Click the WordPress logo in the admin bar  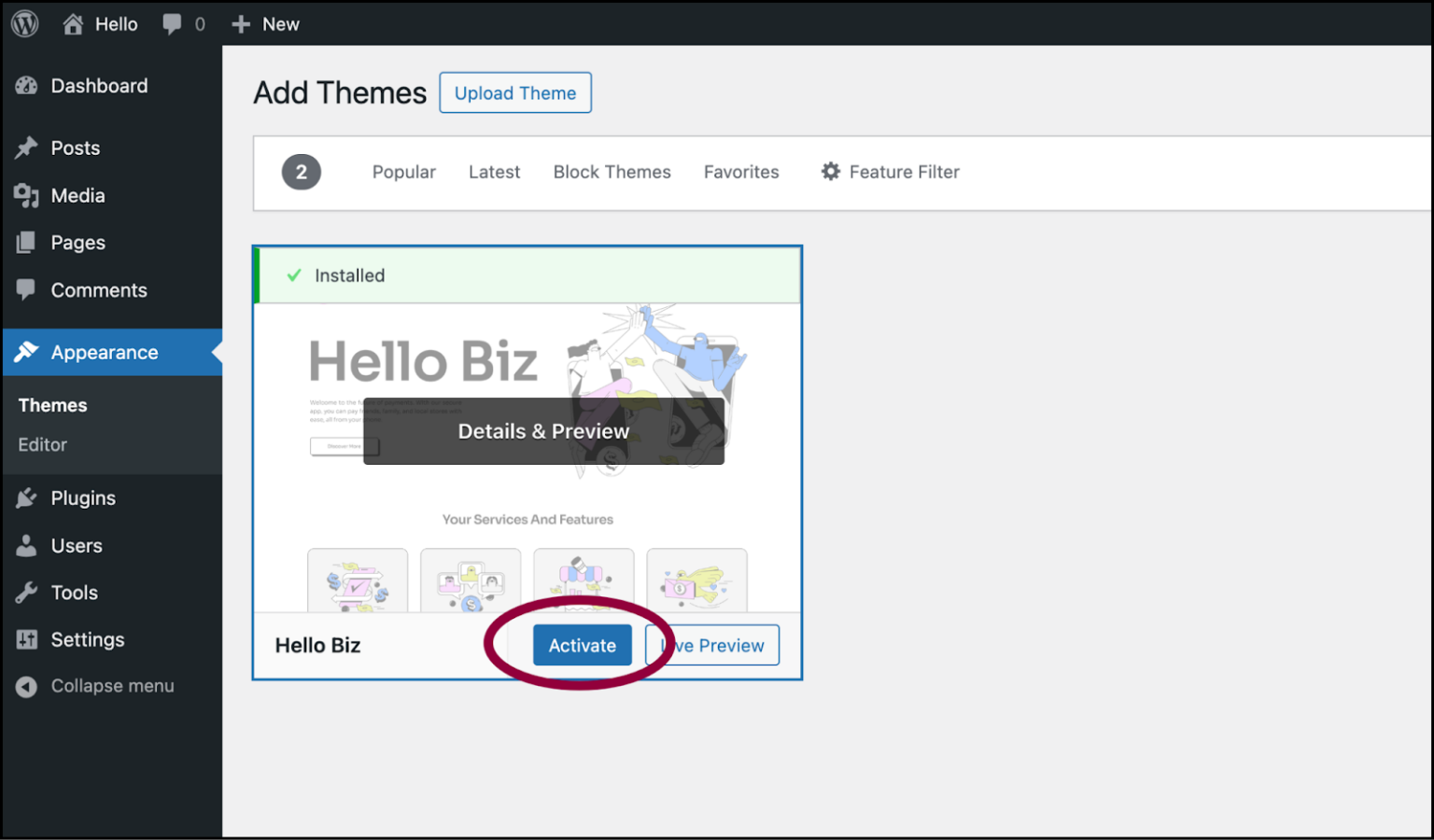pos(23,23)
